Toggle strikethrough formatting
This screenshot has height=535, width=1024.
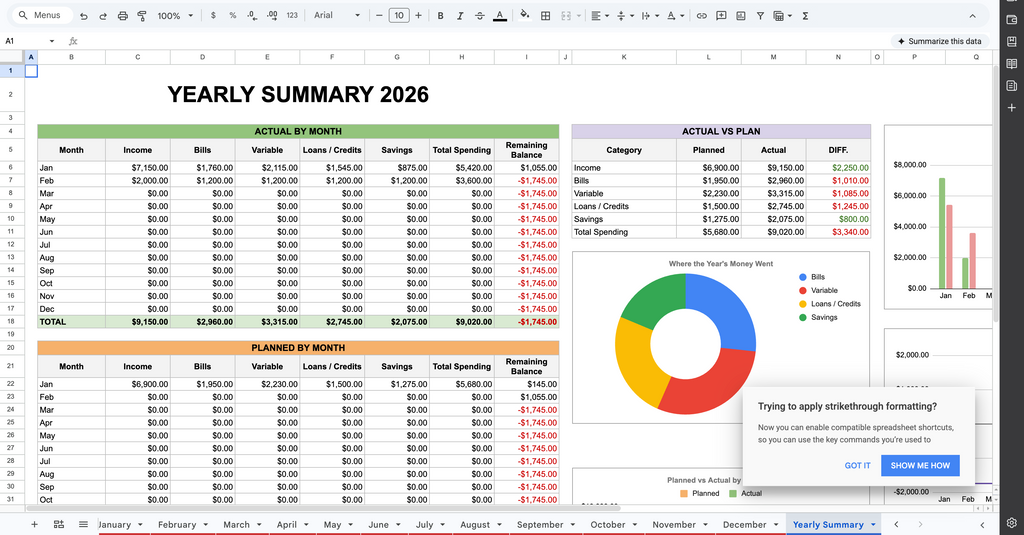[479, 16]
